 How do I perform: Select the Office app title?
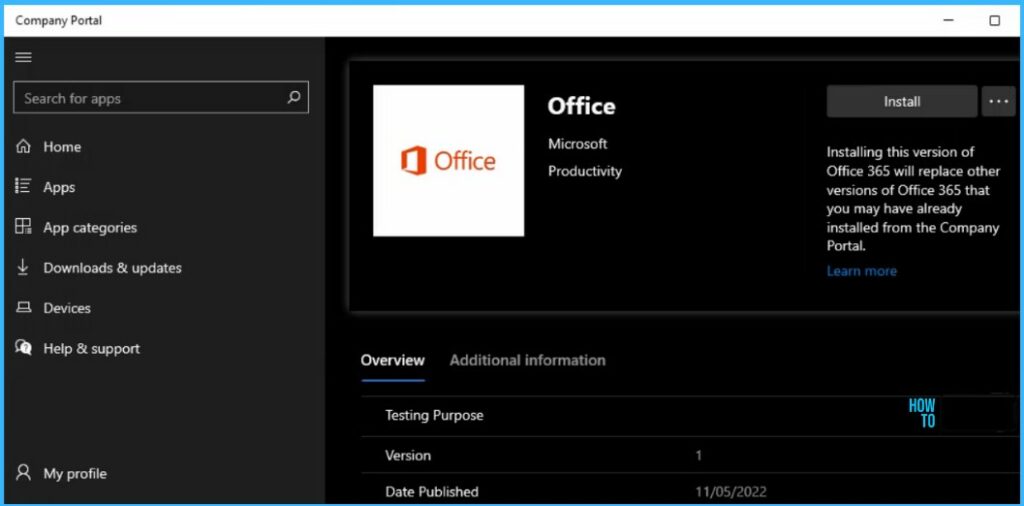[581, 106]
